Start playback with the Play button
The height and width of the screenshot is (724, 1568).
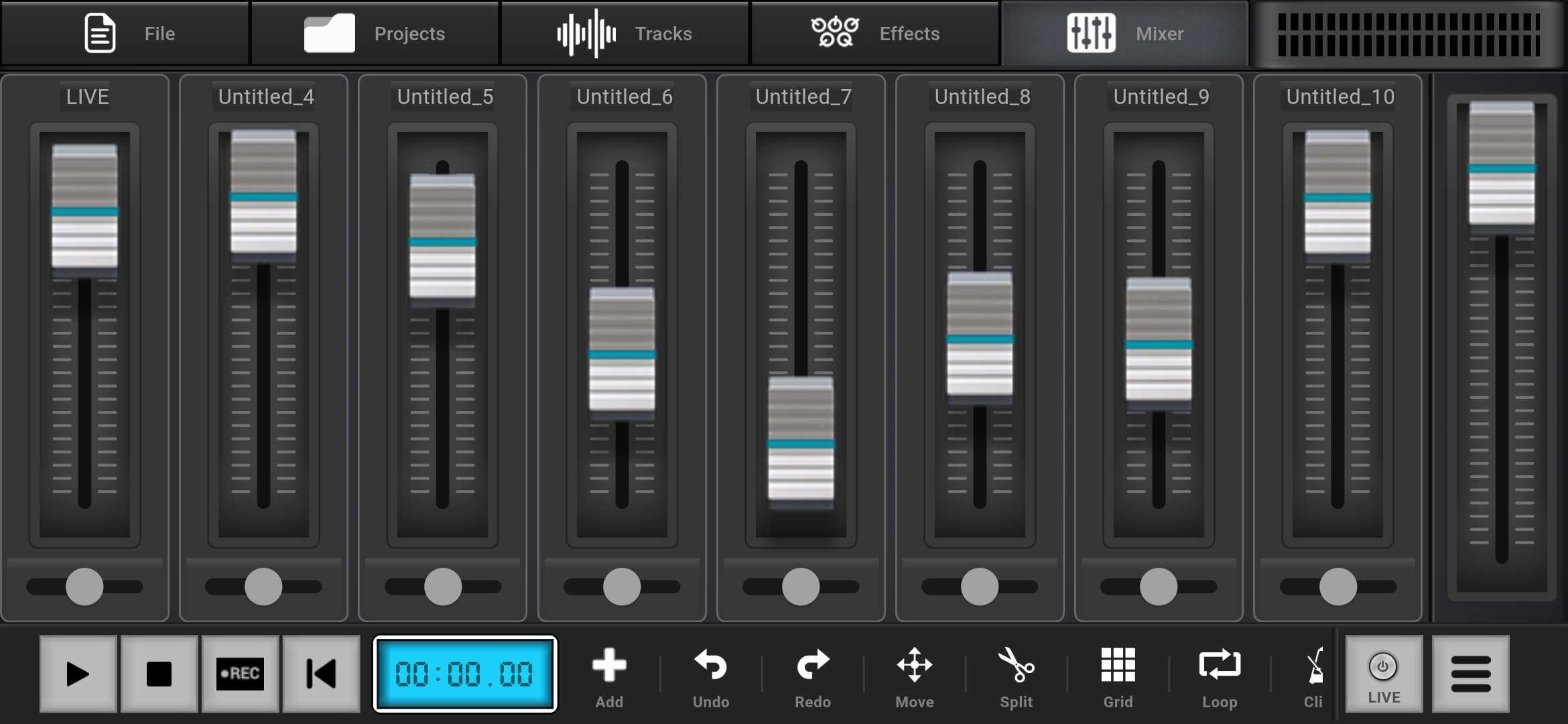click(77, 673)
